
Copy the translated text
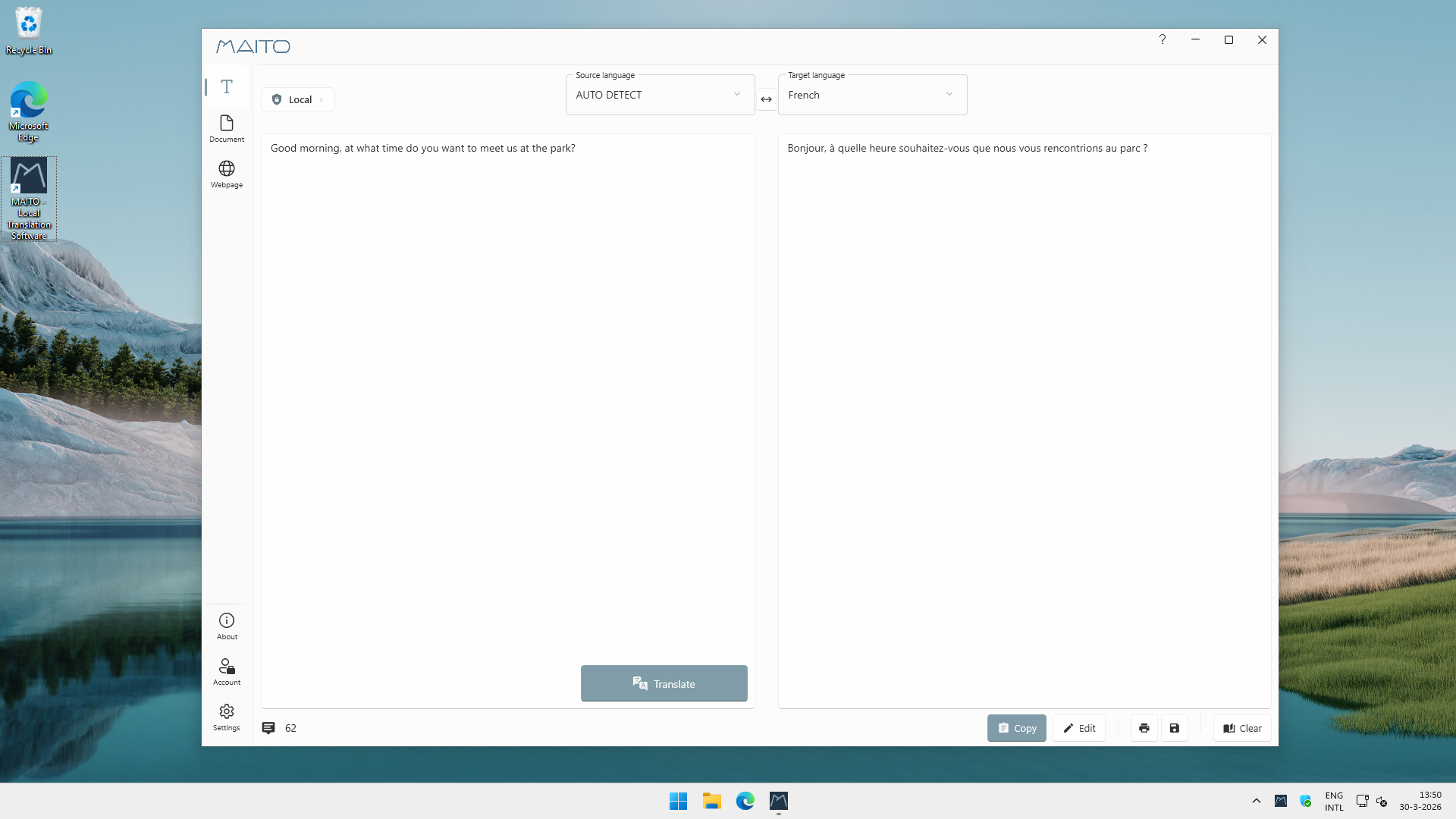1016,728
